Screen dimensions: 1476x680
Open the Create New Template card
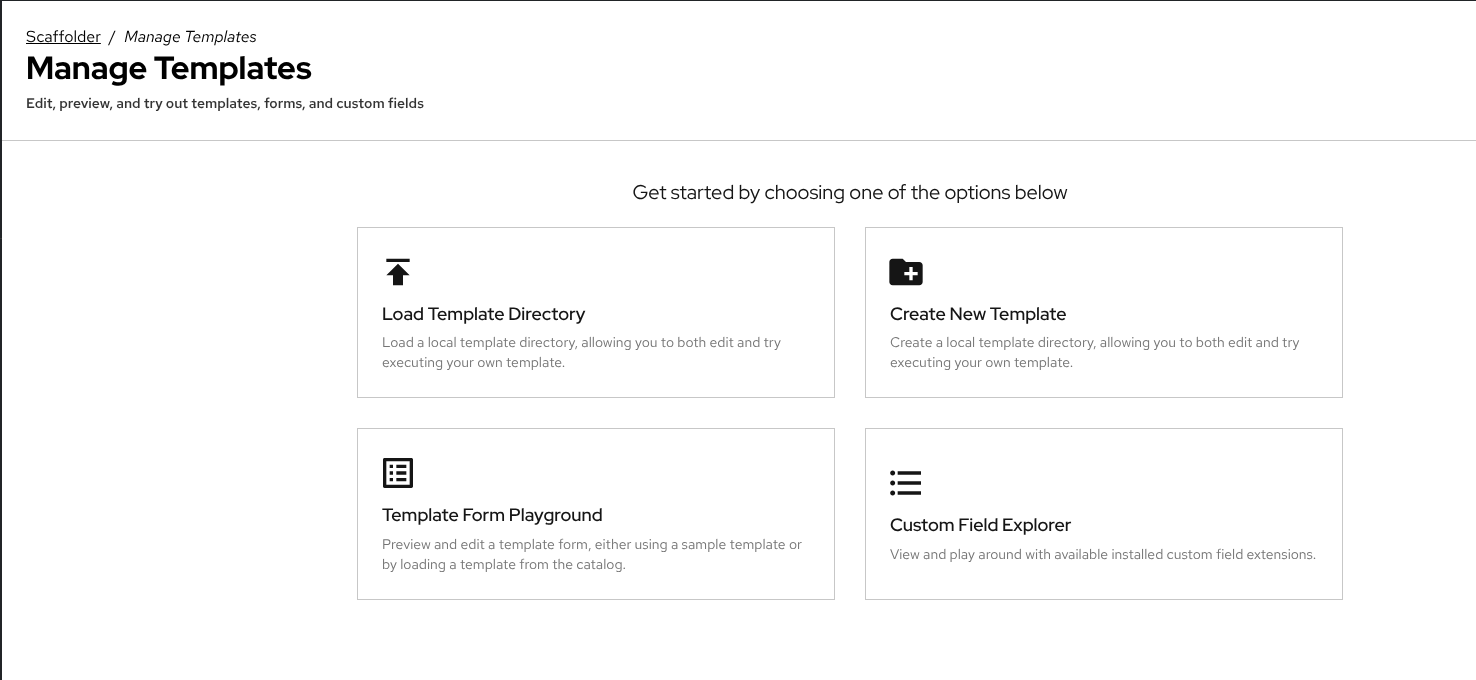tap(1104, 312)
